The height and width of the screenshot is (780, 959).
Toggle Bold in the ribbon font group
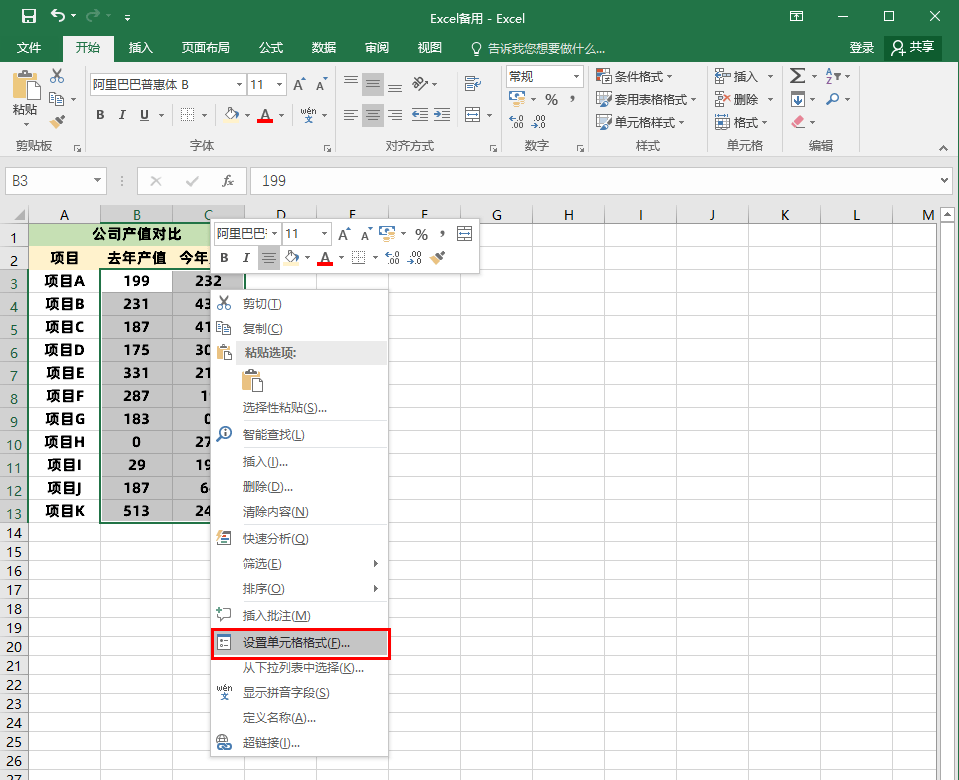pyautogui.click(x=100, y=115)
